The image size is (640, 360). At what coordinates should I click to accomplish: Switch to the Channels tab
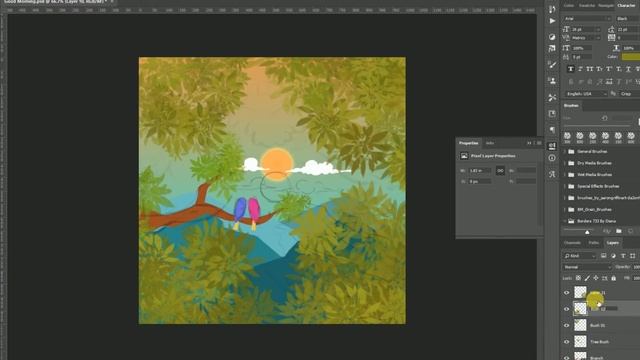[x=572, y=242]
